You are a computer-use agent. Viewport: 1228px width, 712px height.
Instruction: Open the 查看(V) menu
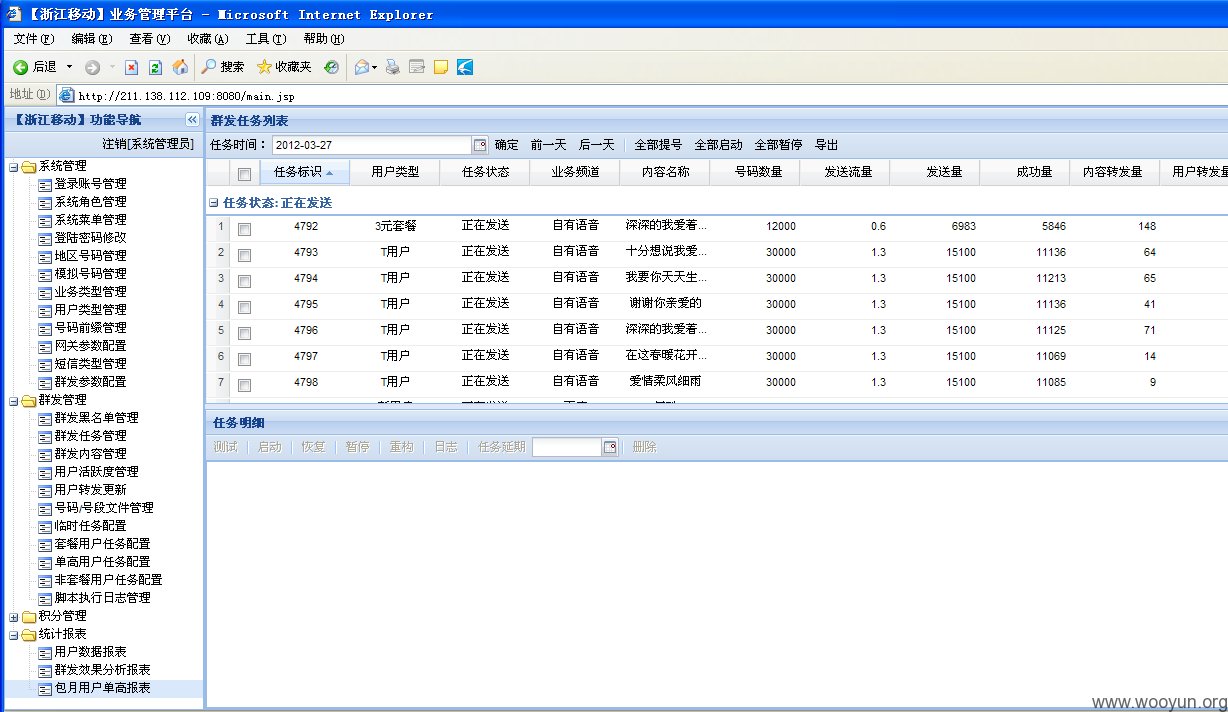tap(150, 39)
